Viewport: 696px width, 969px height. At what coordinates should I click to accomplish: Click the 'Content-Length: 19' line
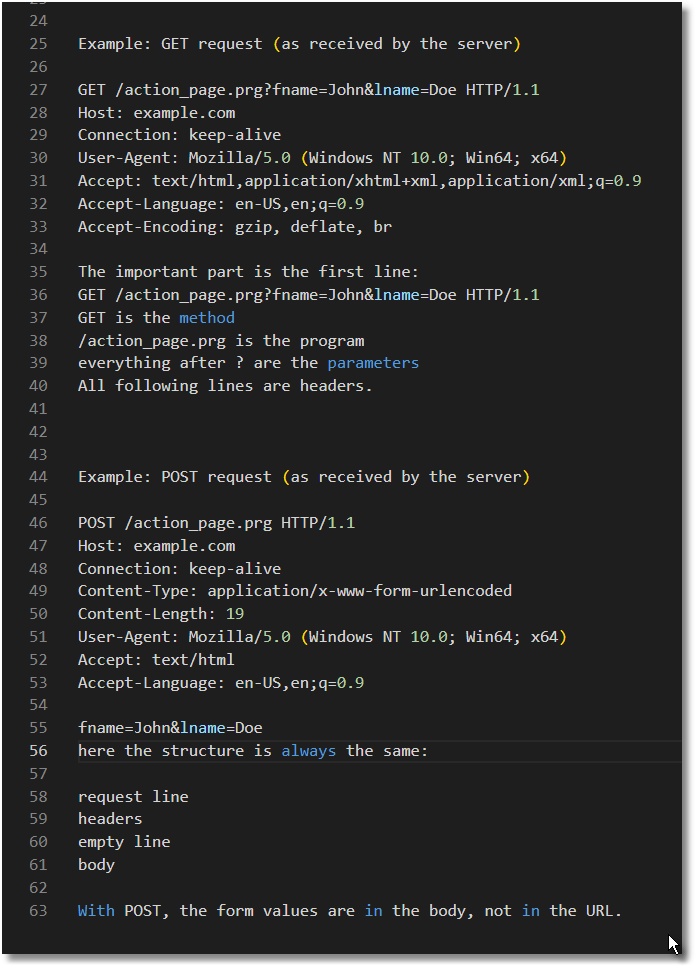pos(161,614)
